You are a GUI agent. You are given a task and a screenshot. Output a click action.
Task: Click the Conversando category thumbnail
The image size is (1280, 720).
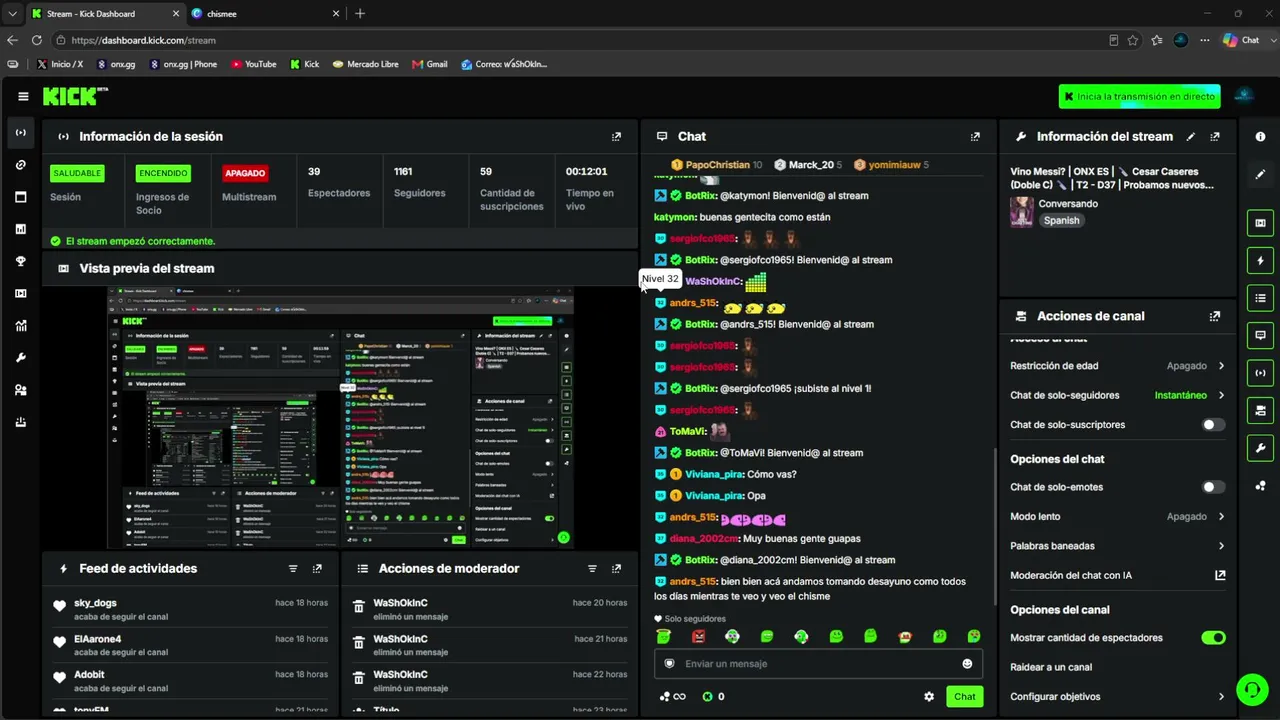[x=1022, y=212]
